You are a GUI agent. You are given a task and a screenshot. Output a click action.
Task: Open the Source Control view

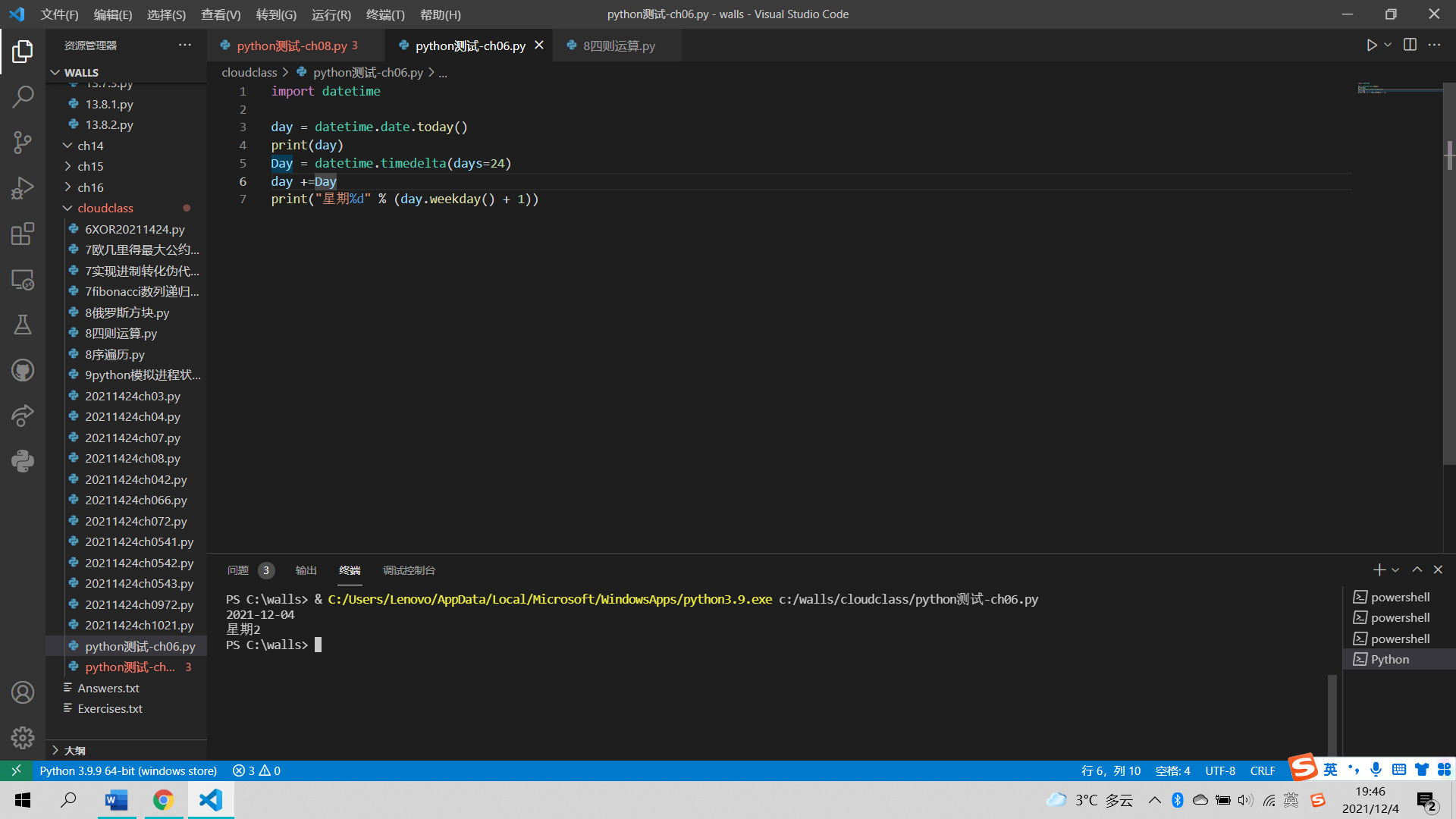pyautogui.click(x=23, y=142)
